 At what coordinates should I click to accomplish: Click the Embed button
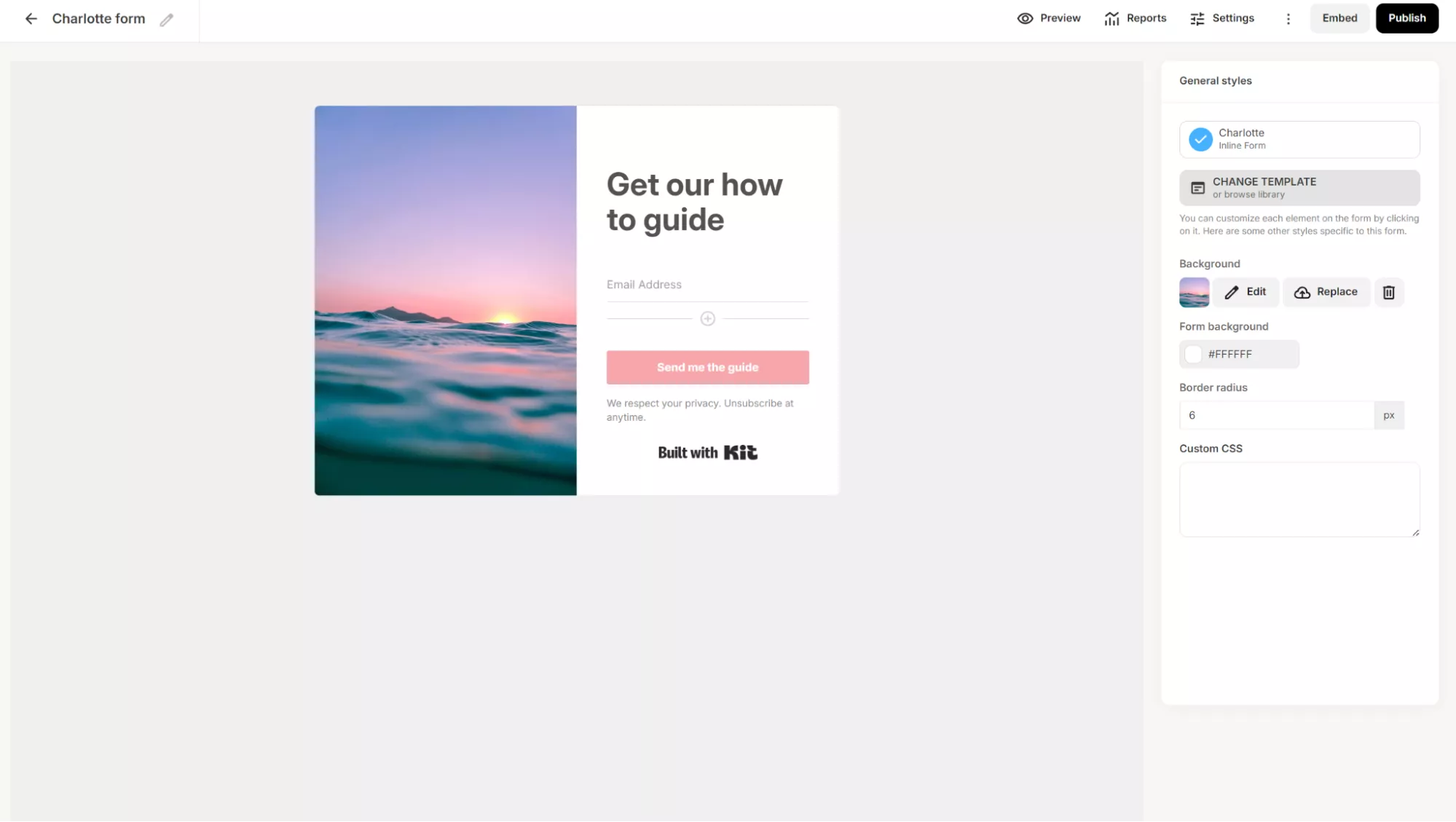[1339, 18]
